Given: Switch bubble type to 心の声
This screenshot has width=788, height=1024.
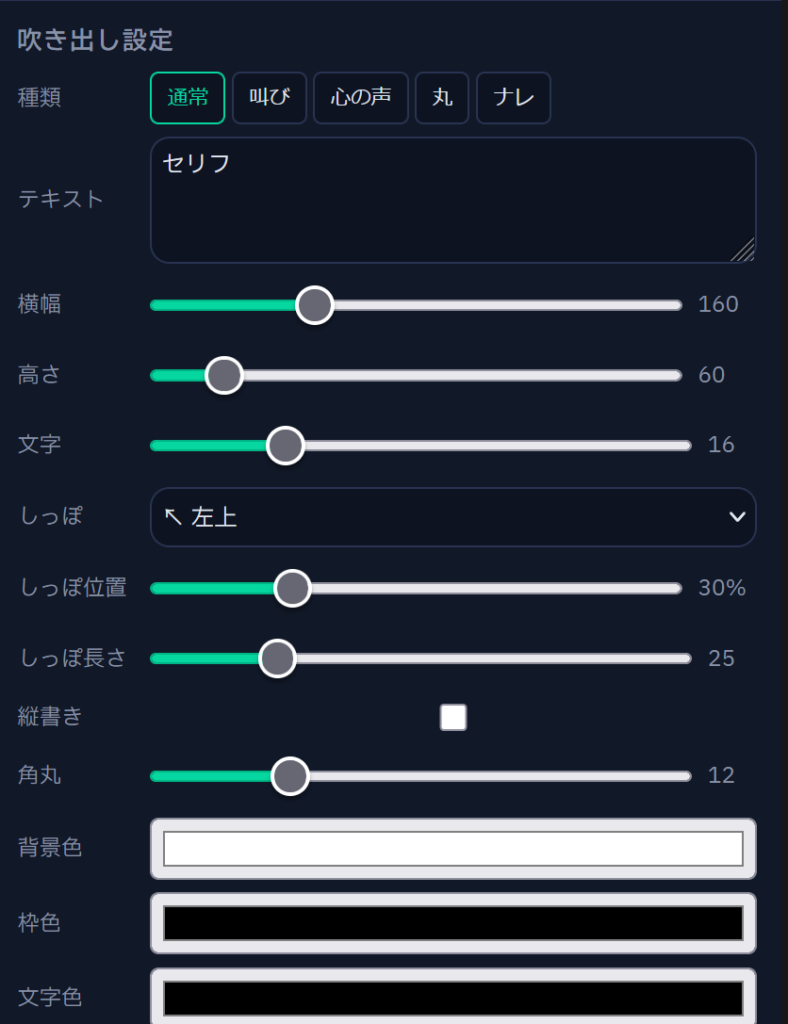Looking at the screenshot, I should coord(361,98).
